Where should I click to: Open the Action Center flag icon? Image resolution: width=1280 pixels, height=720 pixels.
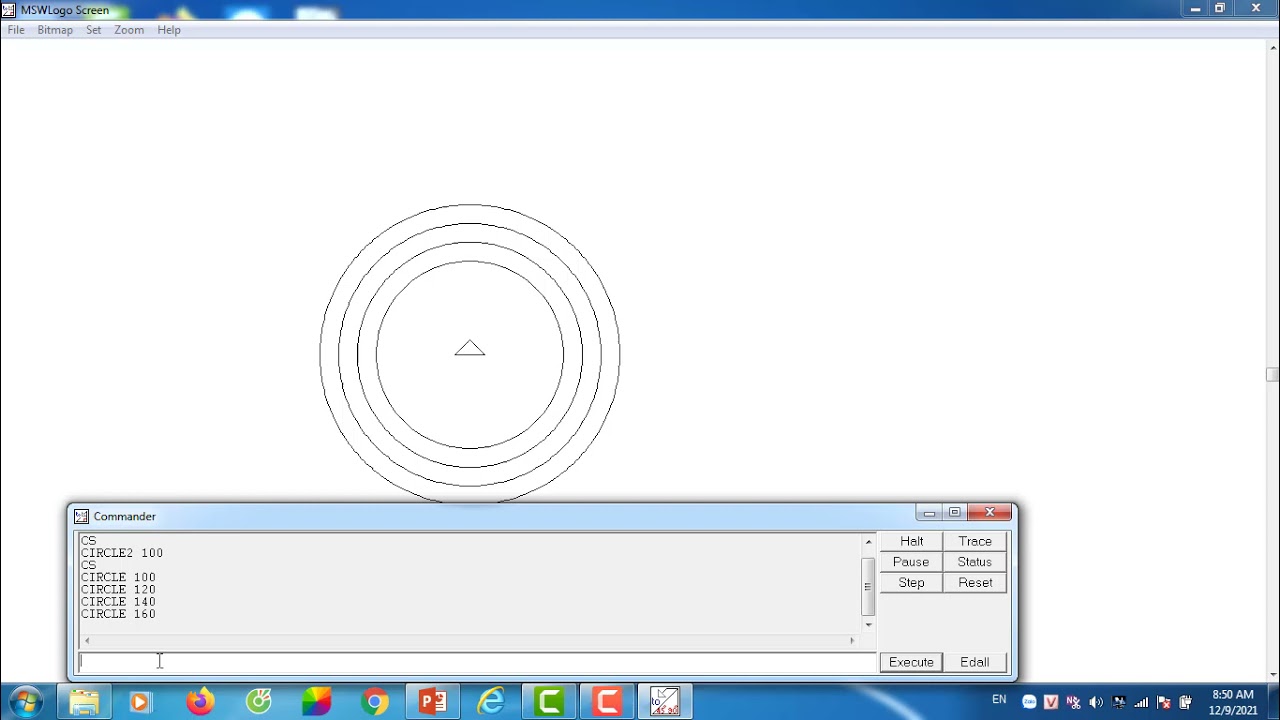(x=1163, y=702)
